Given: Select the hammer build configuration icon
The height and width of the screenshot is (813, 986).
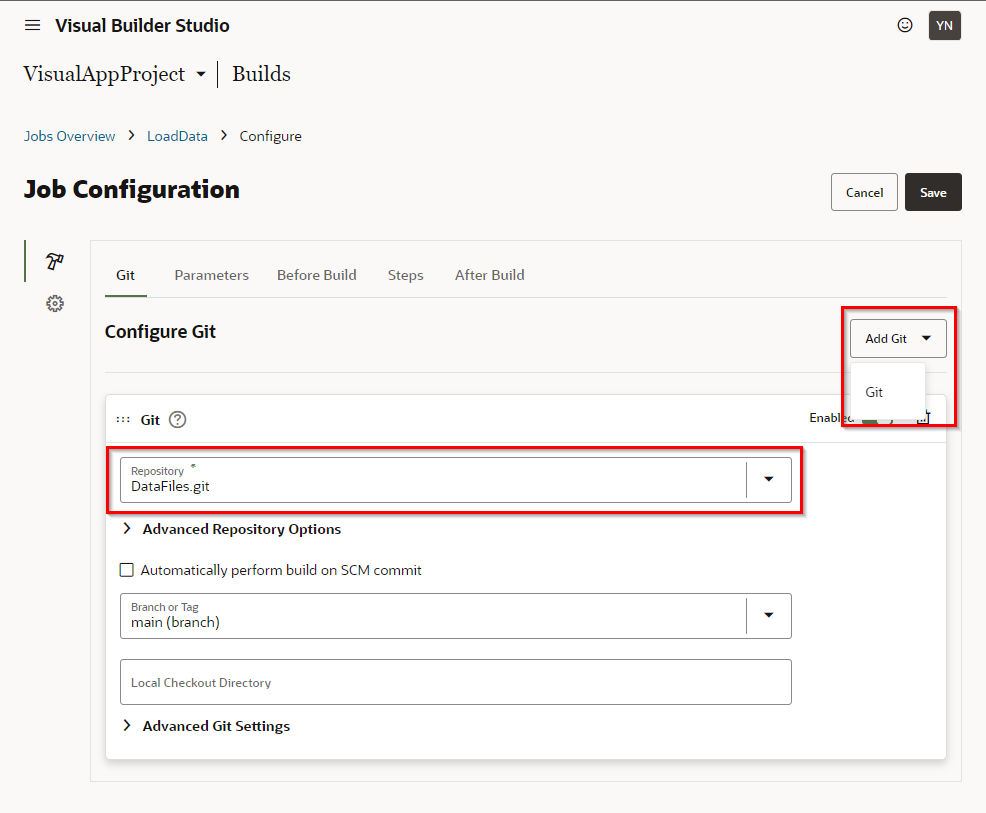Looking at the screenshot, I should coord(55,261).
